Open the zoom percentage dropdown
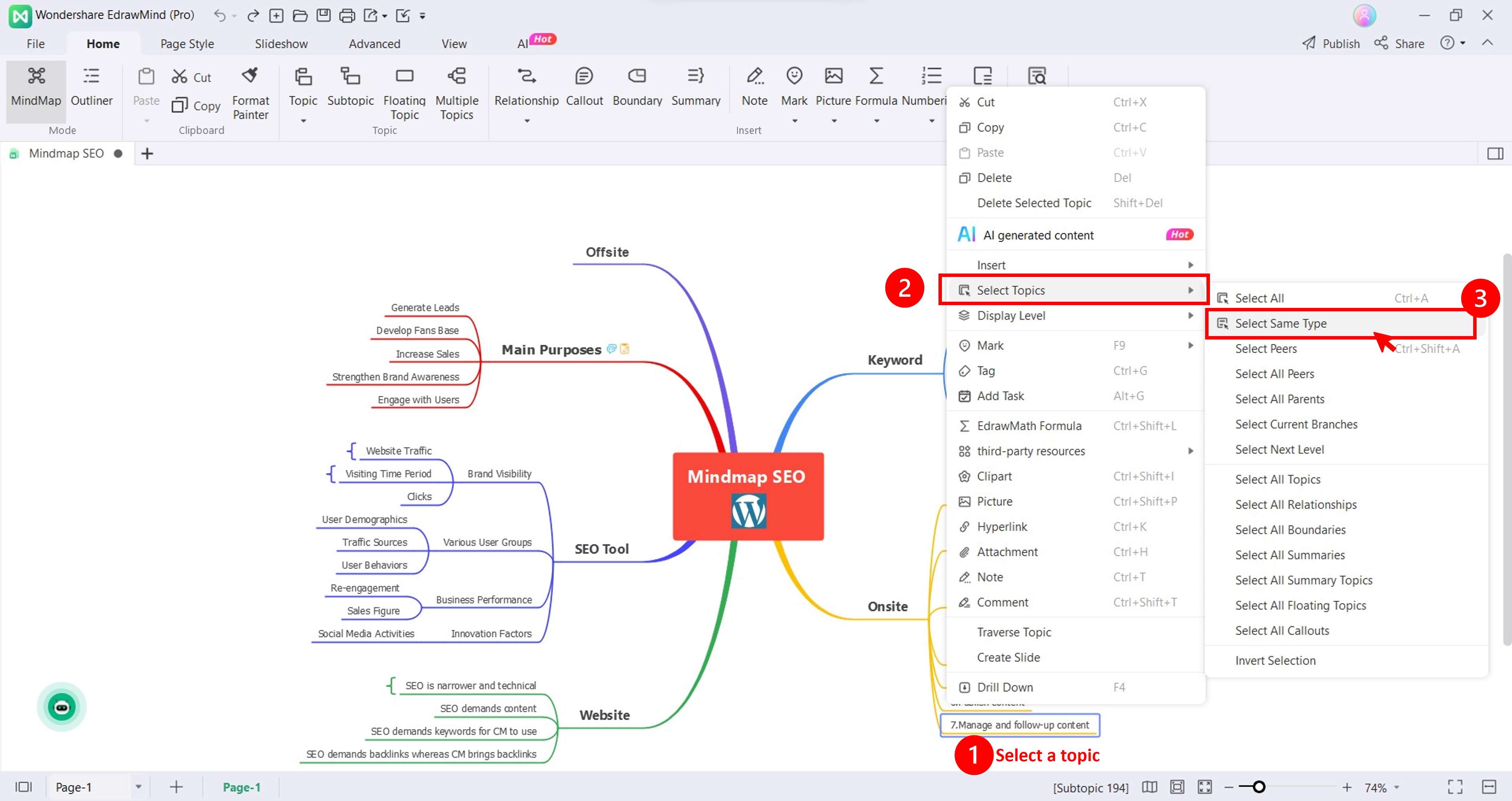Screen dimensions: 1512x801 point(1397,787)
